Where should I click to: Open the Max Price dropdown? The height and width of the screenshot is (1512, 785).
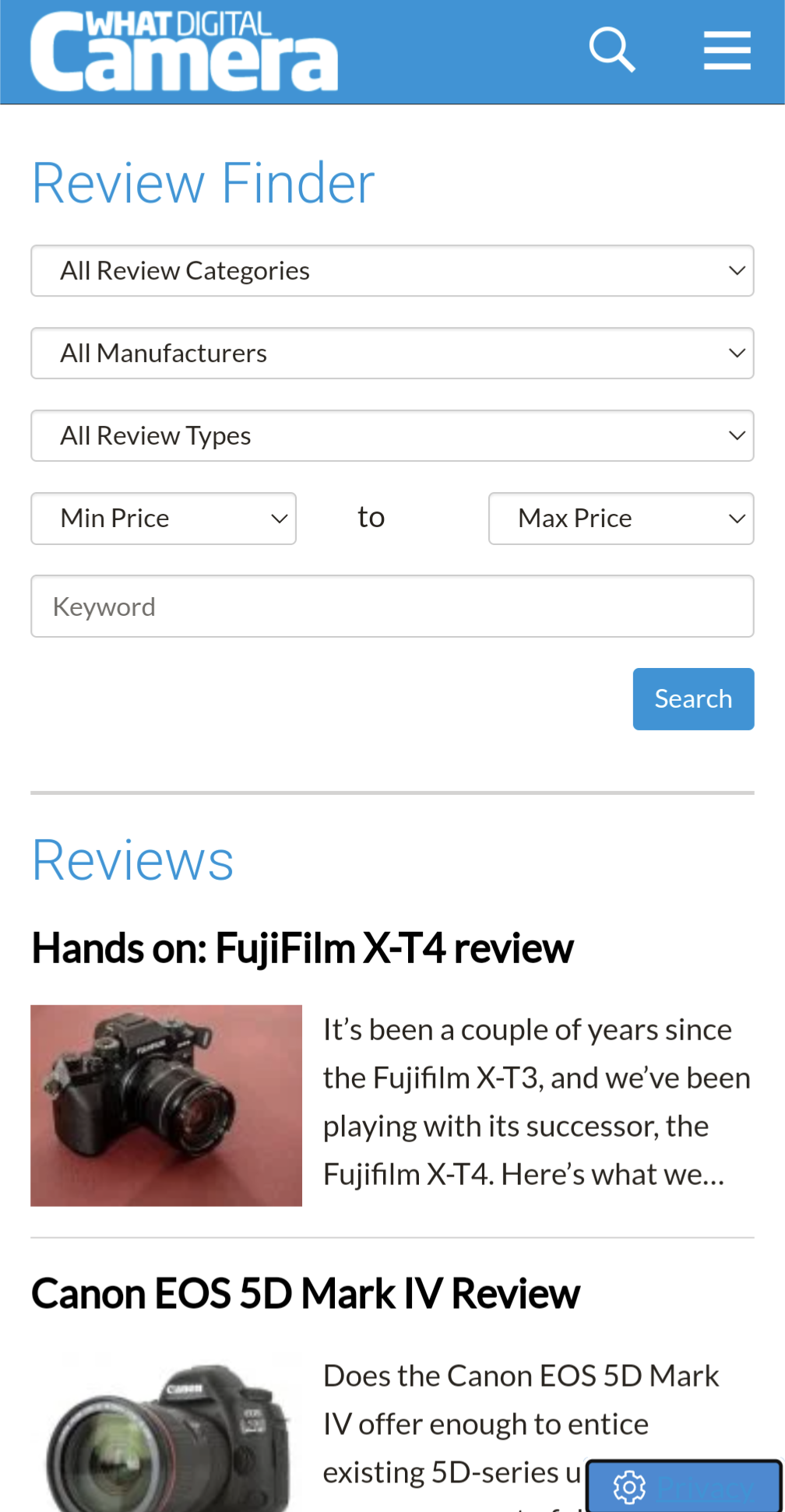(621, 519)
